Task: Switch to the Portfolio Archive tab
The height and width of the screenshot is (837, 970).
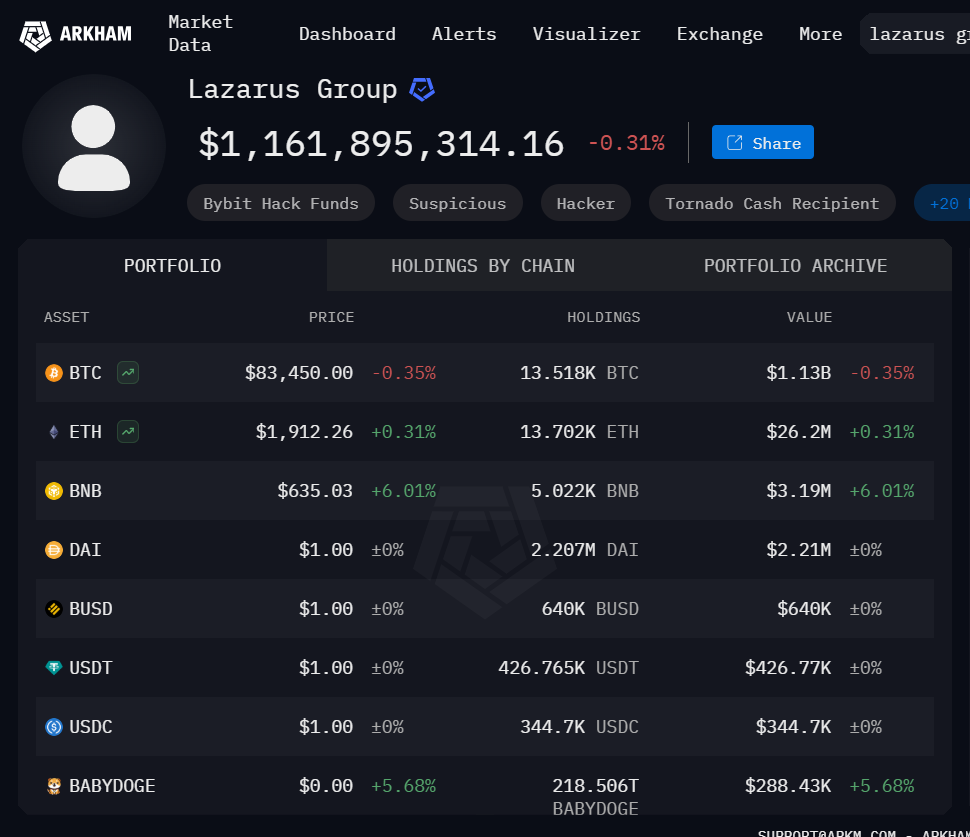Action: 796,265
